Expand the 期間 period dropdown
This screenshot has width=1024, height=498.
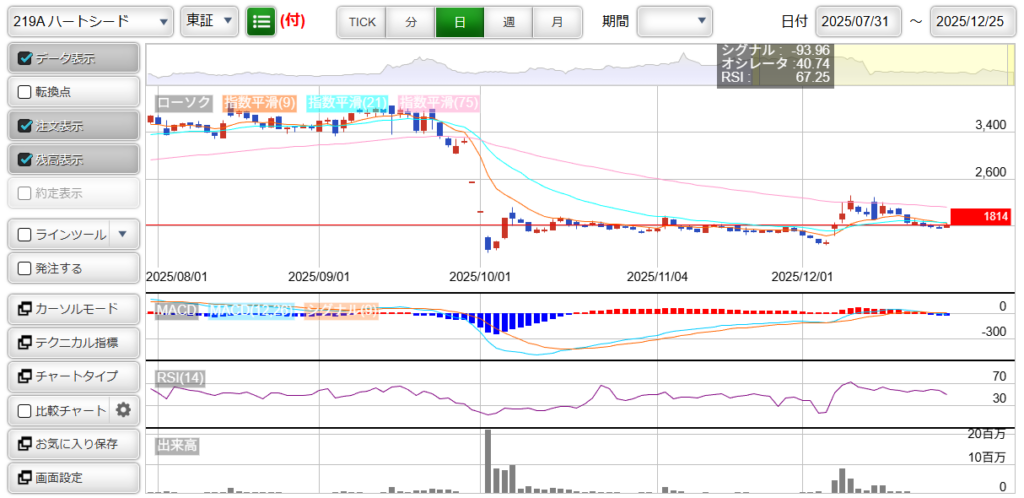pos(675,21)
